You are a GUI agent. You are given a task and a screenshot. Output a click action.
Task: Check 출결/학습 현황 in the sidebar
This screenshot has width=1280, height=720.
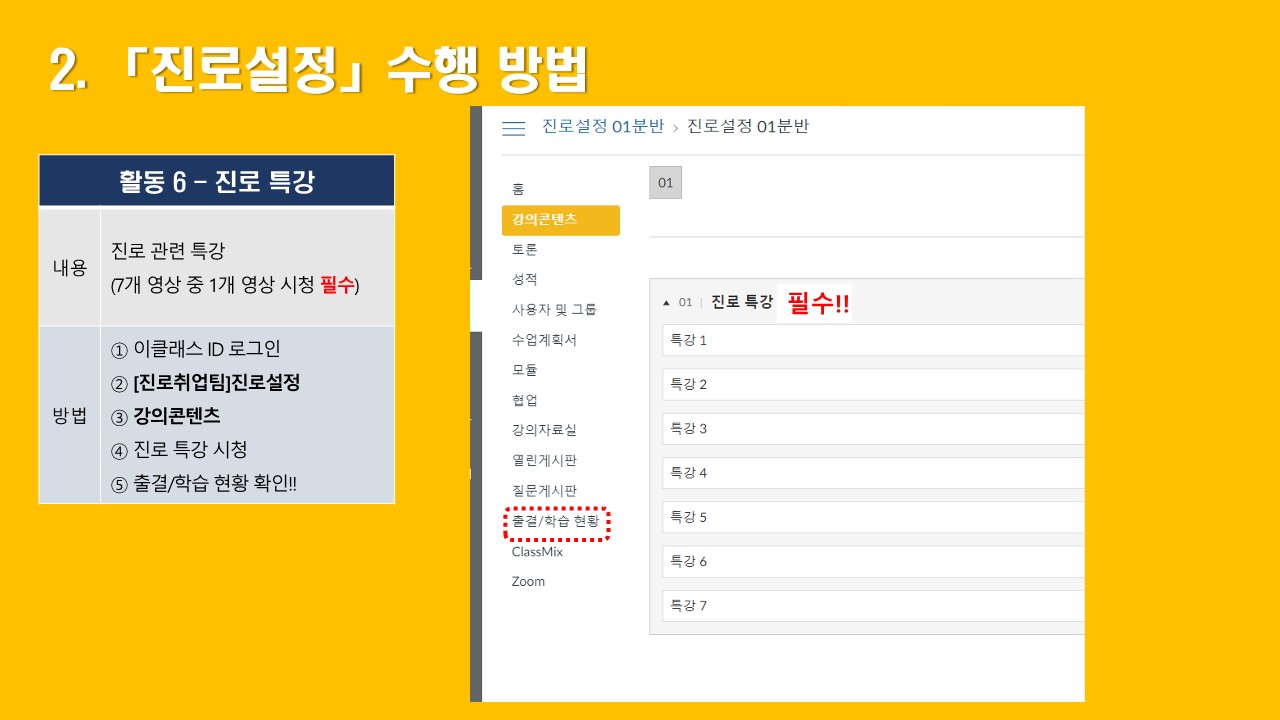click(x=556, y=522)
